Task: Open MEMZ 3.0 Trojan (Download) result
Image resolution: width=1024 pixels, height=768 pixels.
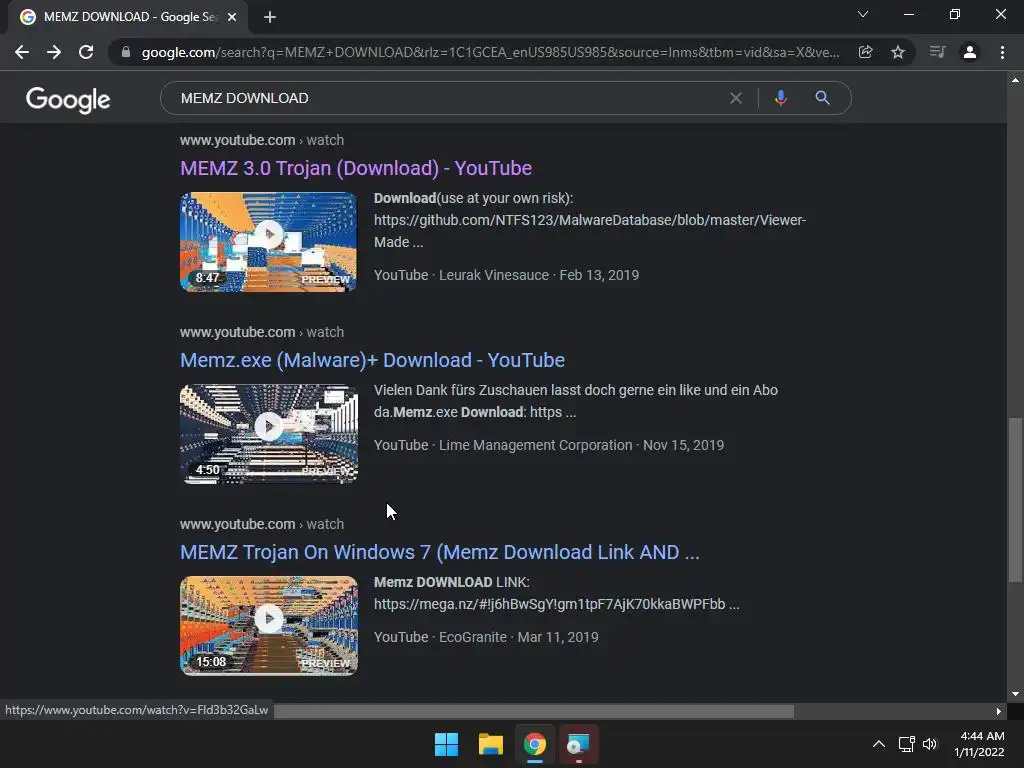Action: [356, 168]
